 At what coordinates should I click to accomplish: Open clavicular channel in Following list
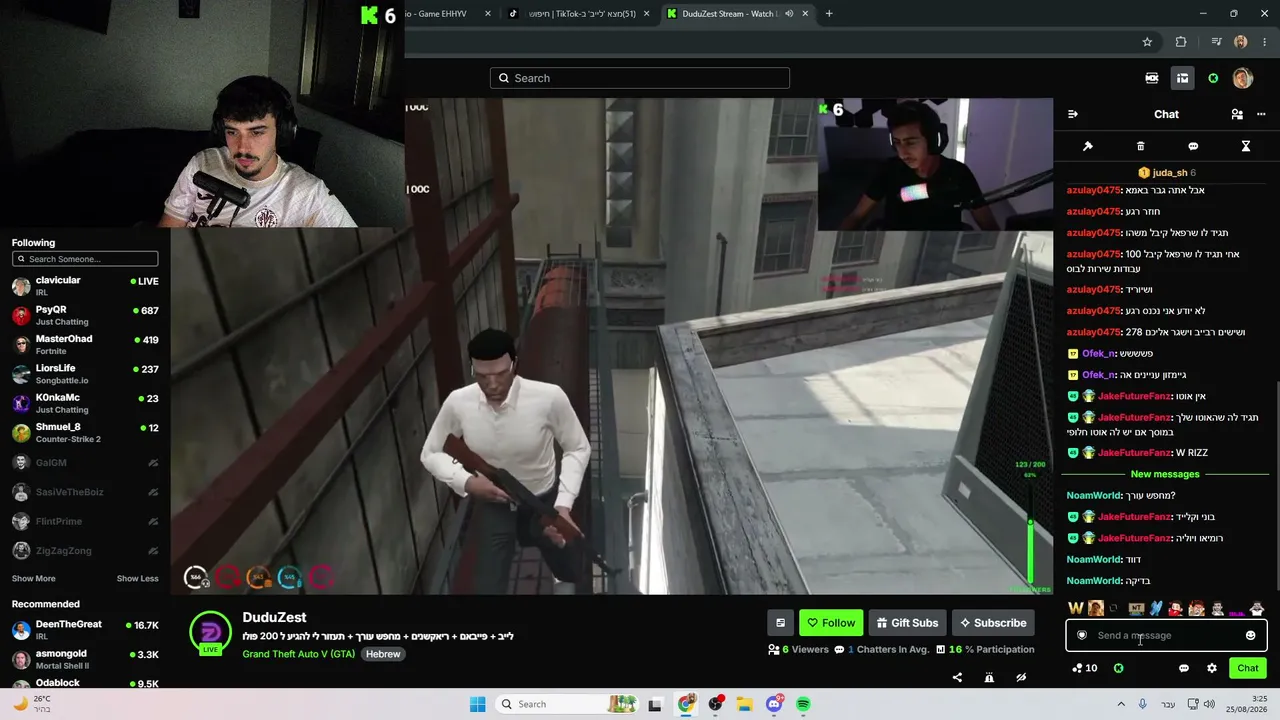[x=85, y=286]
